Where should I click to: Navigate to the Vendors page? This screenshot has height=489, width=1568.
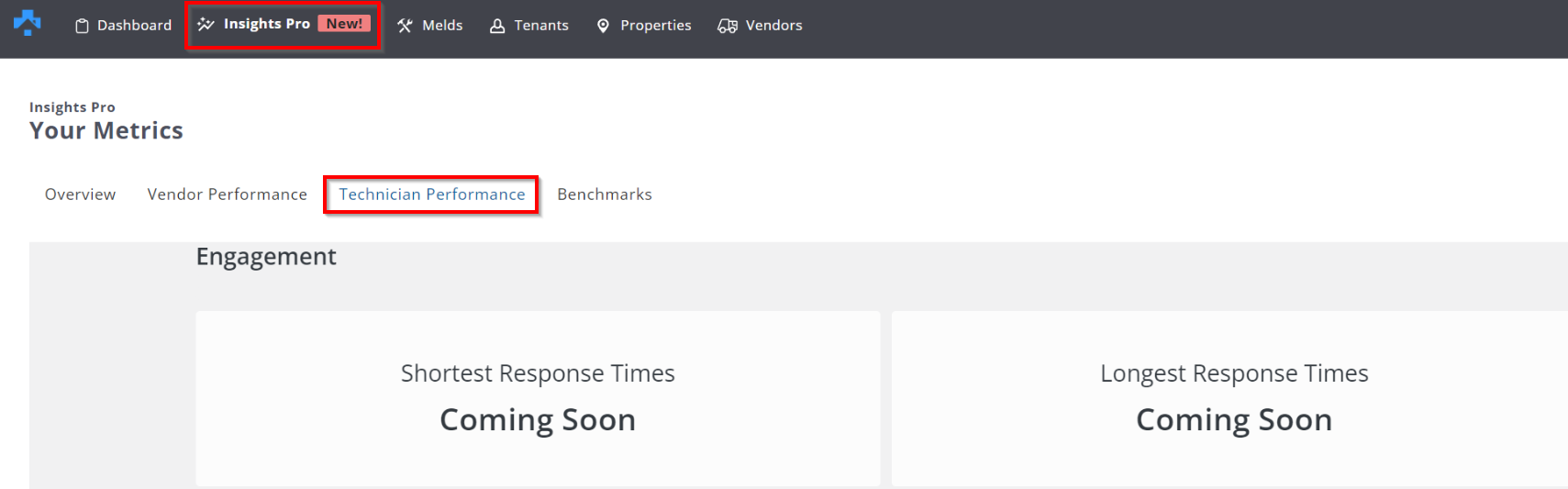tap(773, 26)
